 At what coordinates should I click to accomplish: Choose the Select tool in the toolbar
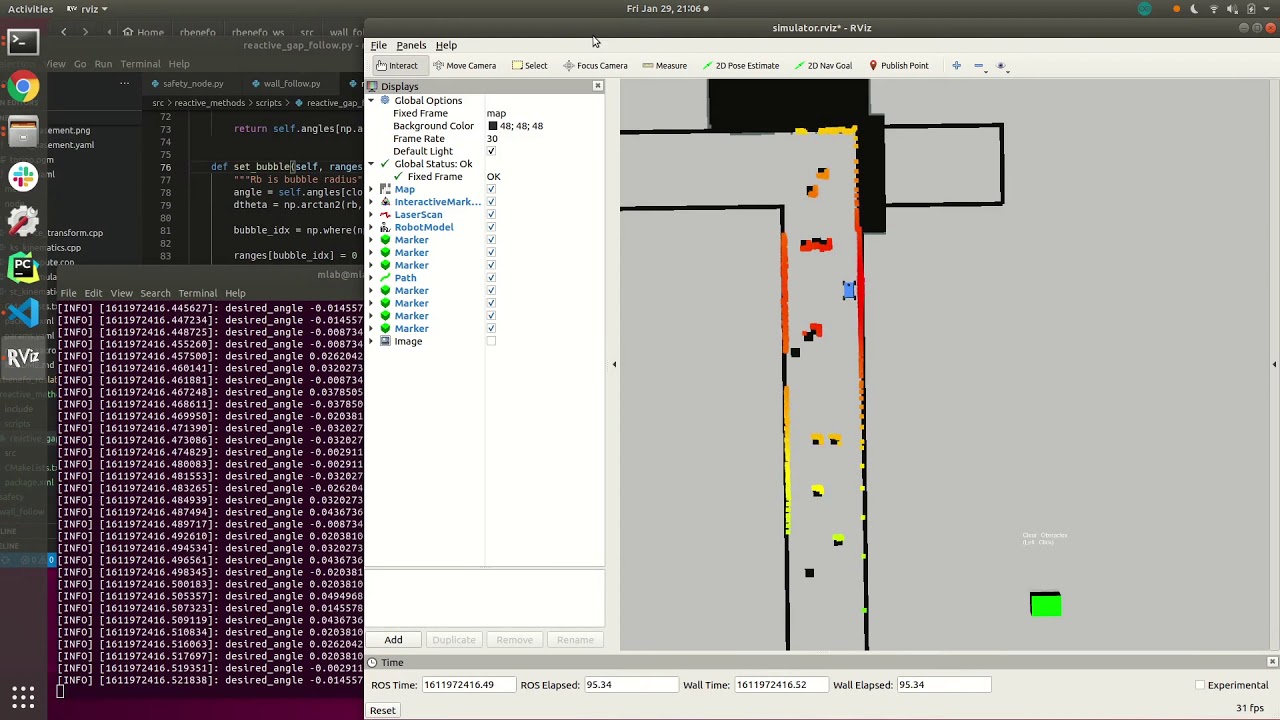click(529, 66)
